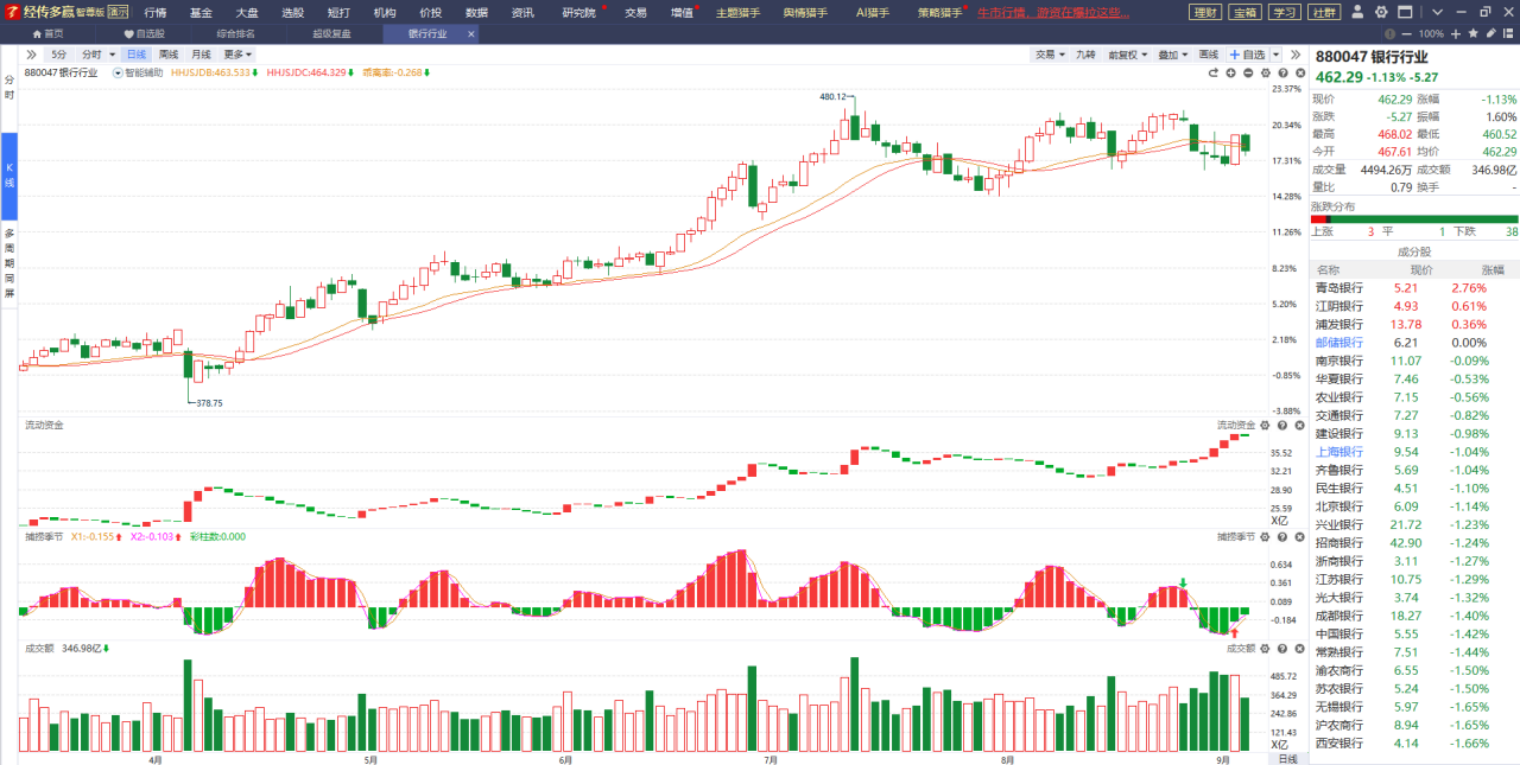This screenshot has height=766, width=1520.
Task: Click the 九转 button
Action: 1086,54
